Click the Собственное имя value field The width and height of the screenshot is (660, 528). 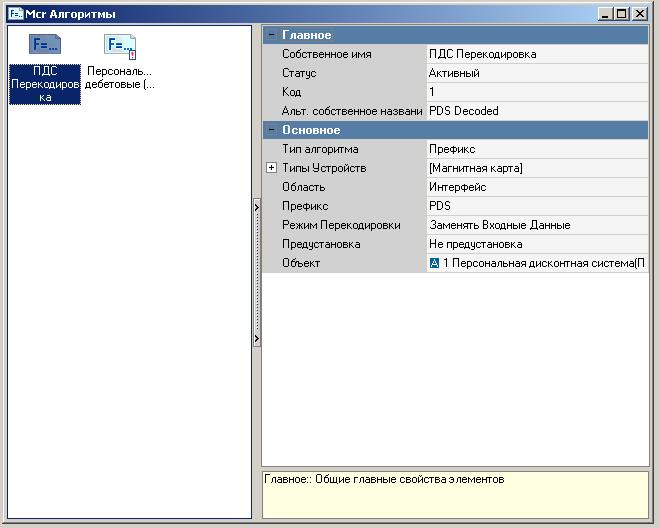pos(537,54)
